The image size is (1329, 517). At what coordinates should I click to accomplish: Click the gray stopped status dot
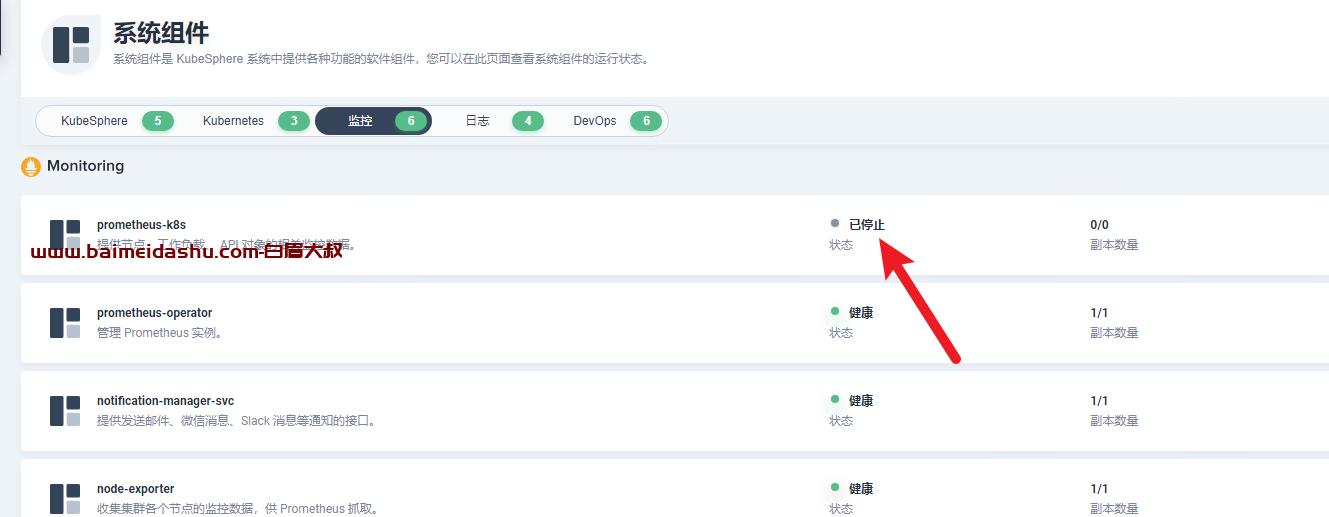835,224
